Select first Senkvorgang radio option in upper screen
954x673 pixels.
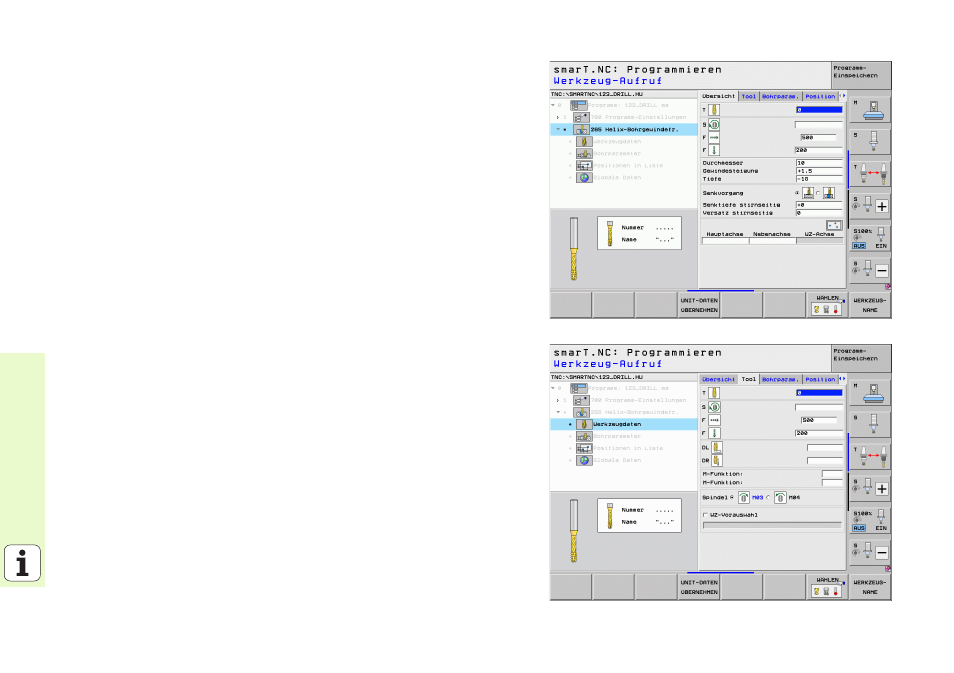pos(797,194)
